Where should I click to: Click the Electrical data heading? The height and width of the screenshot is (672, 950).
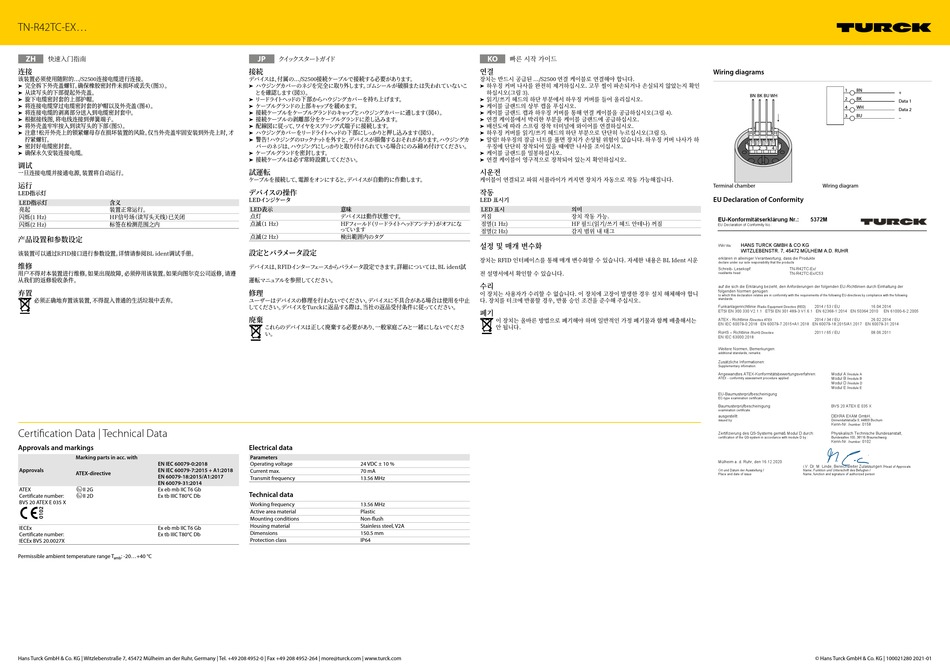pyautogui.click(x=270, y=448)
